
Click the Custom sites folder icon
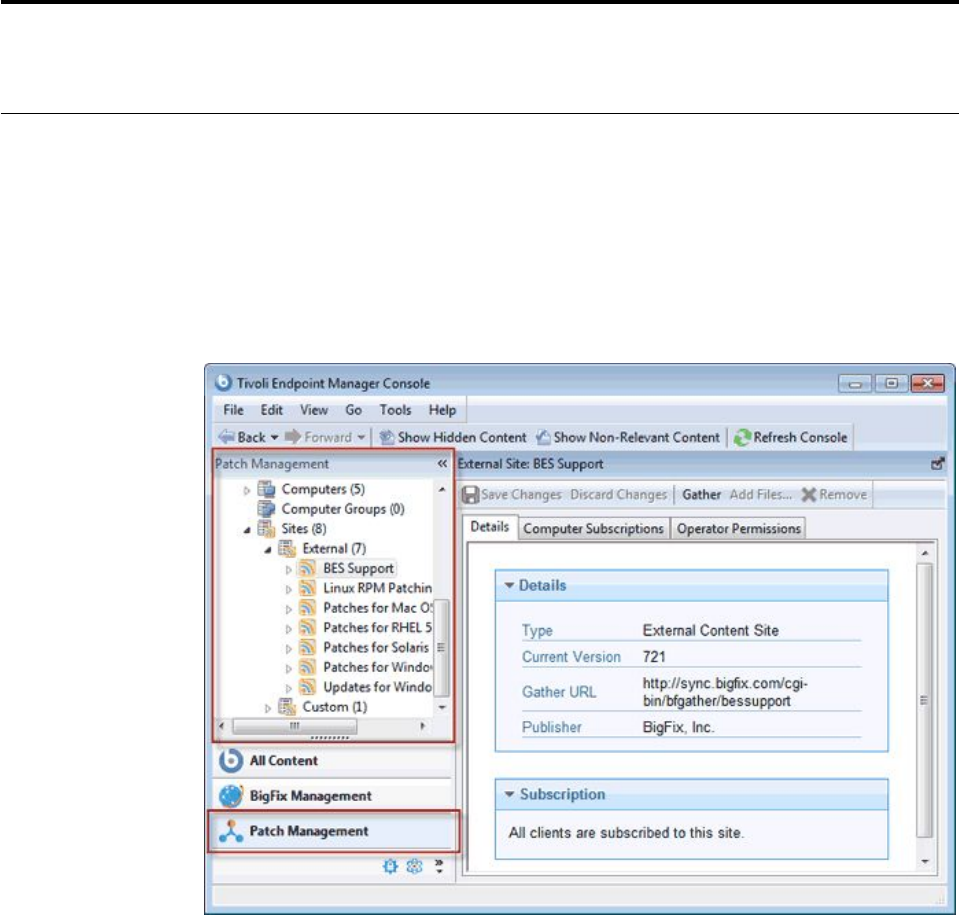(x=287, y=707)
